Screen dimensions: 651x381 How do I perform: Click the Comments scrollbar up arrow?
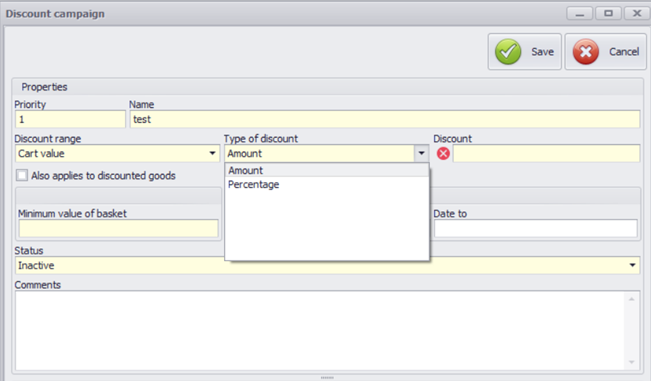coord(631,299)
